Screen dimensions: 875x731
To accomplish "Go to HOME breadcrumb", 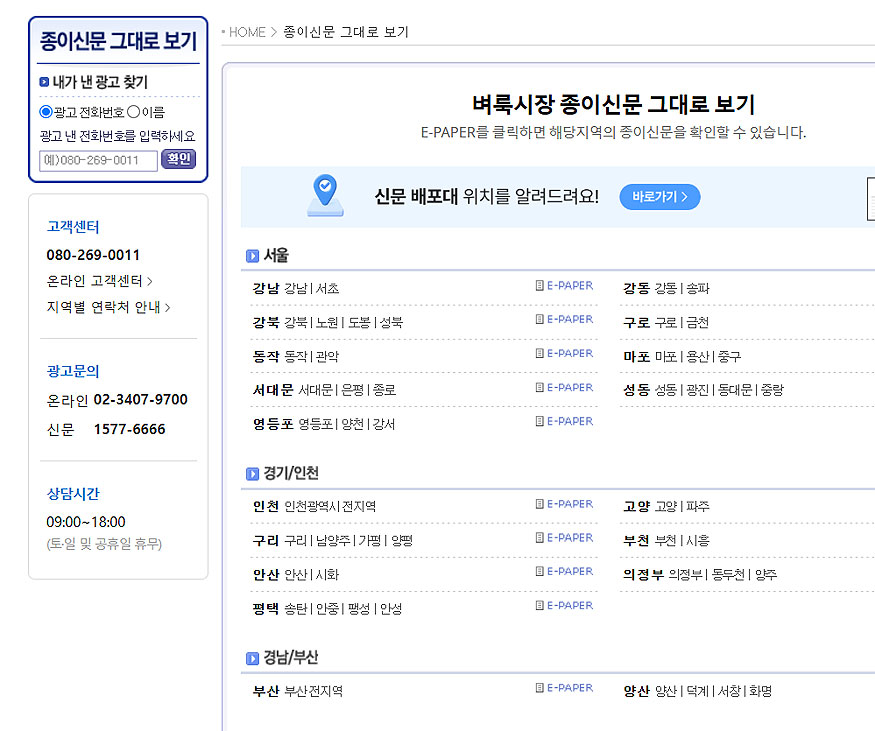I will pyautogui.click(x=247, y=32).
